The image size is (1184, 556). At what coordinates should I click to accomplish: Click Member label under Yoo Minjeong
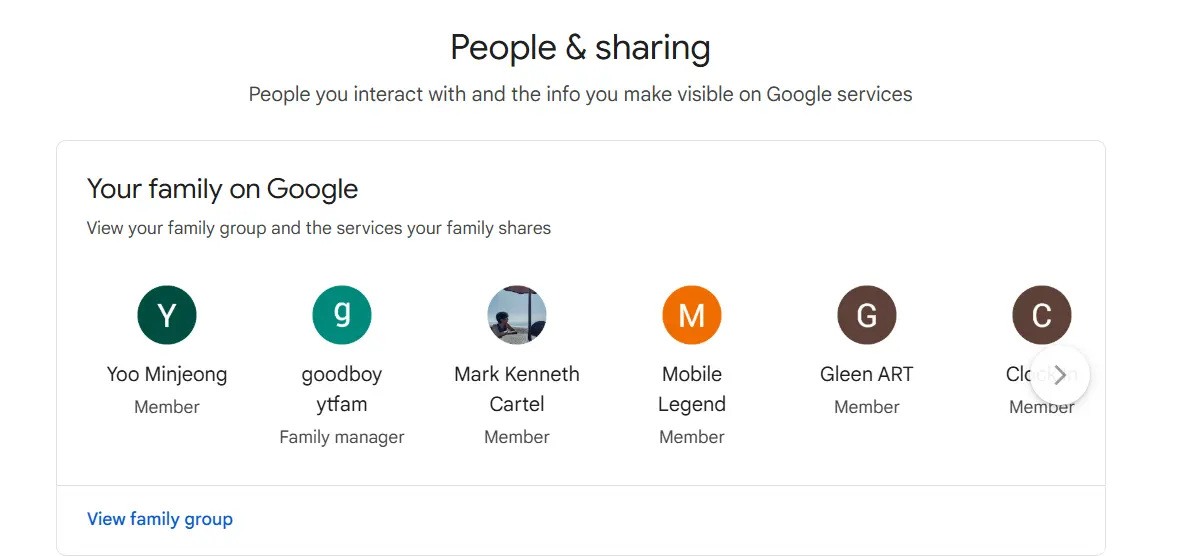point(167,407)
